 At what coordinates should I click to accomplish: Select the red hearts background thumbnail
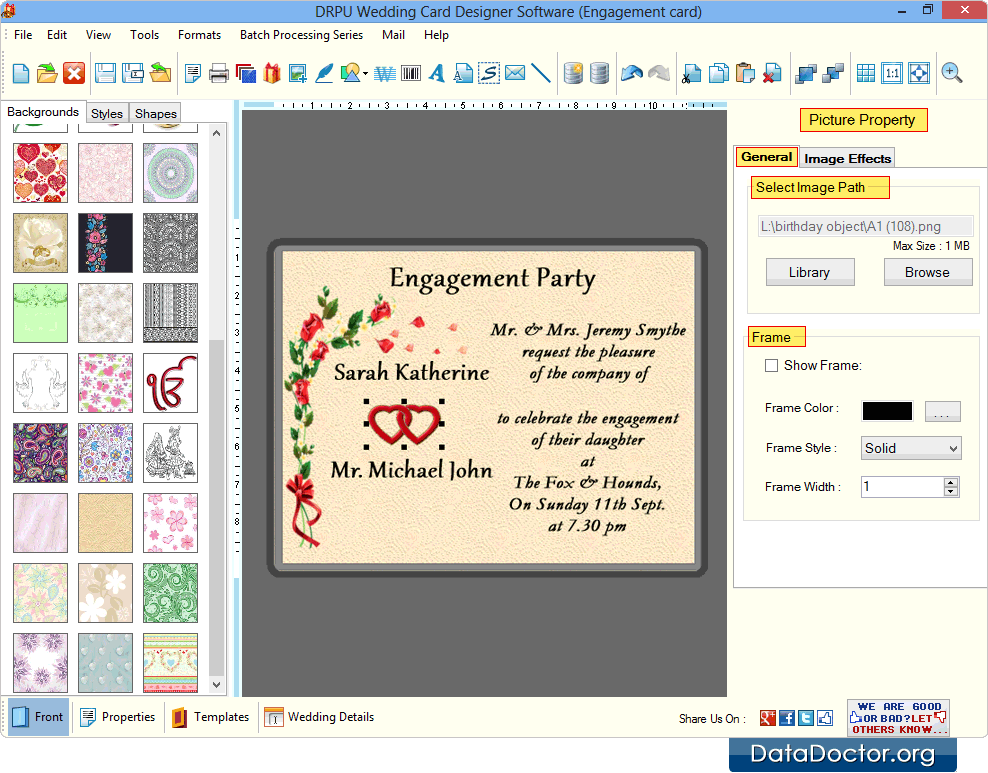40,173
